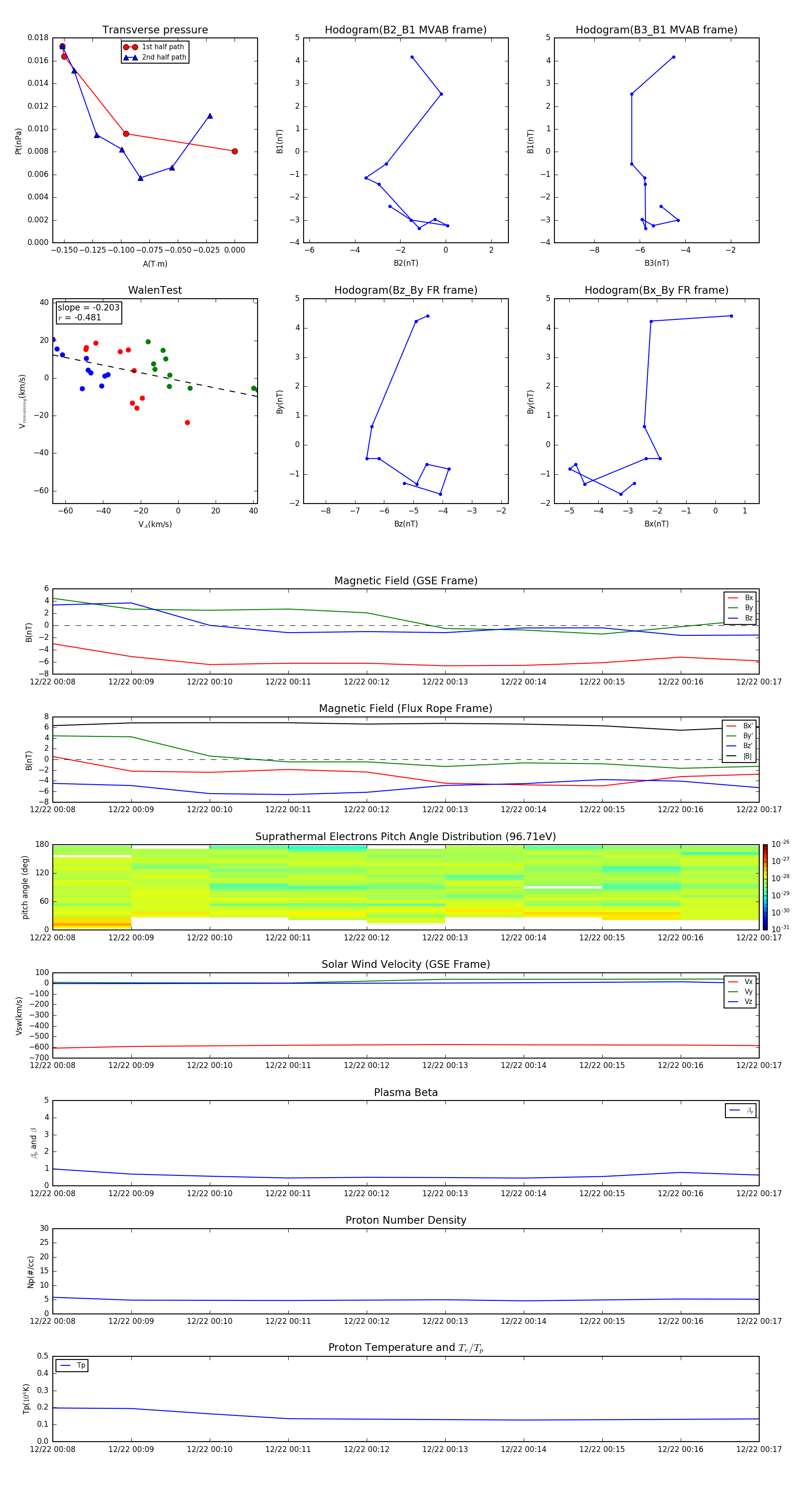
Task: Click the "Transverse pressure" plot title
Action: click(155, 29)
